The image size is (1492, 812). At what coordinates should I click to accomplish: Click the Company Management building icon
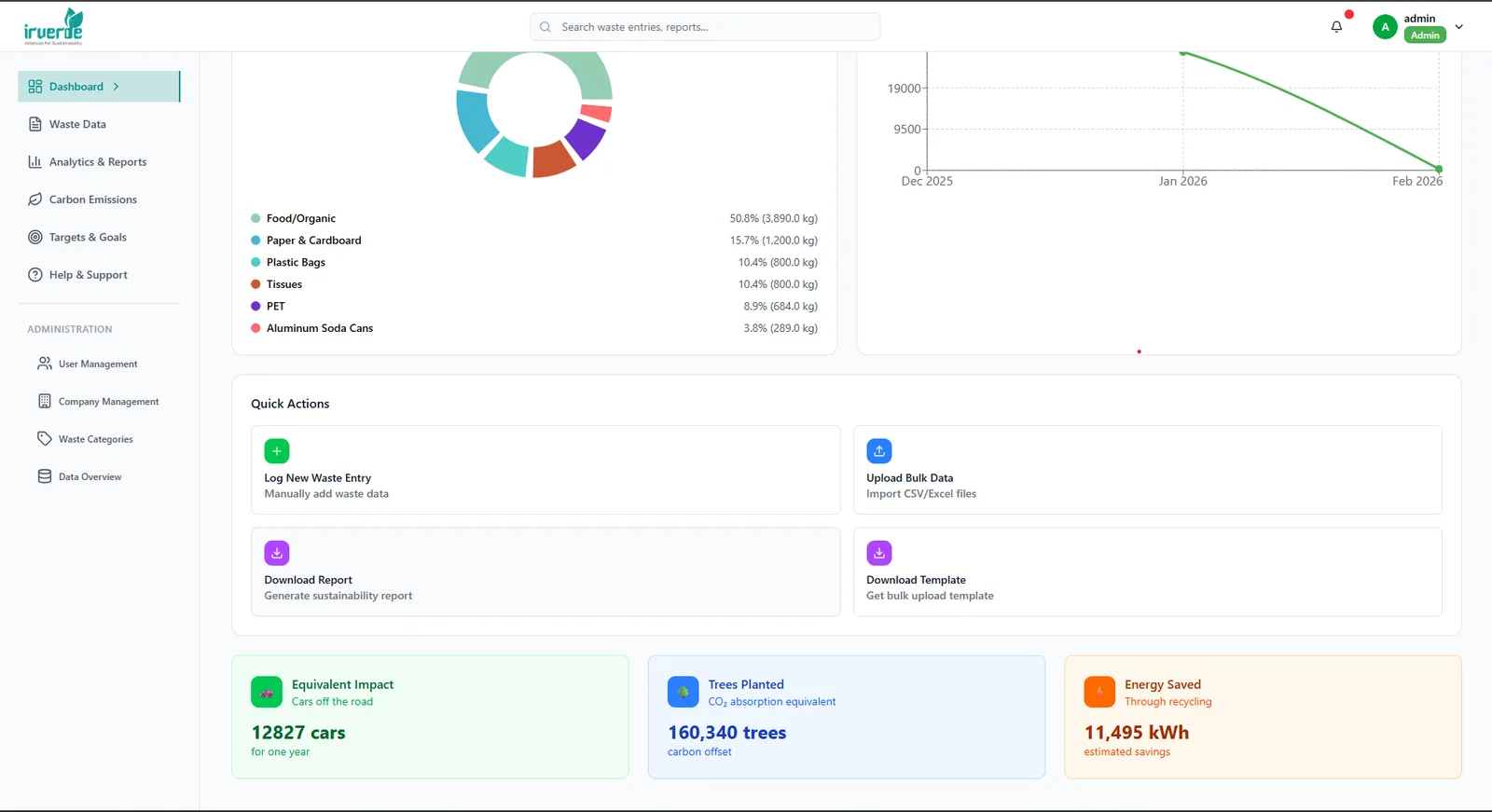[45, 401]
